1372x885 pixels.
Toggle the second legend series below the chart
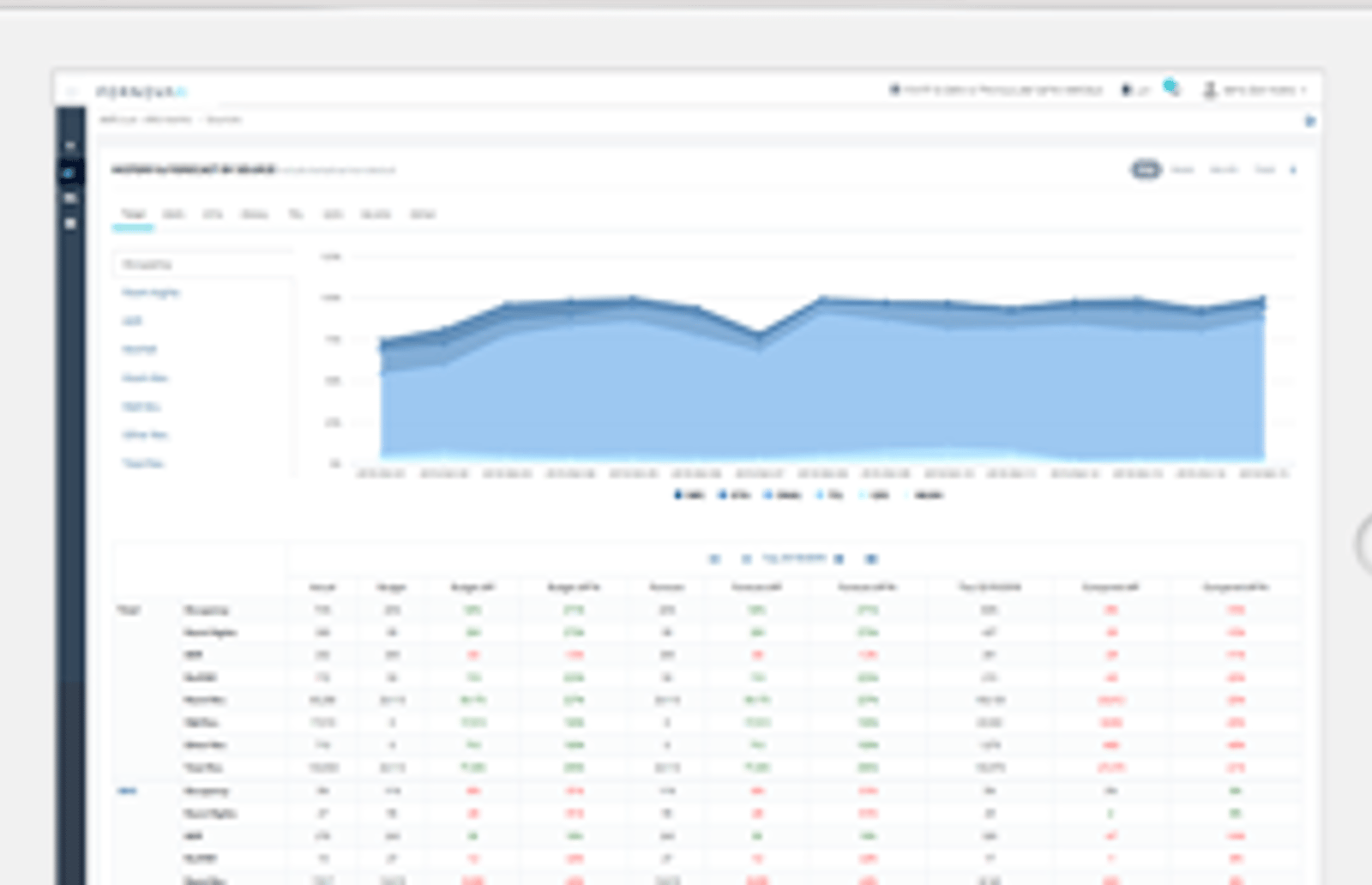click(734, 495)
